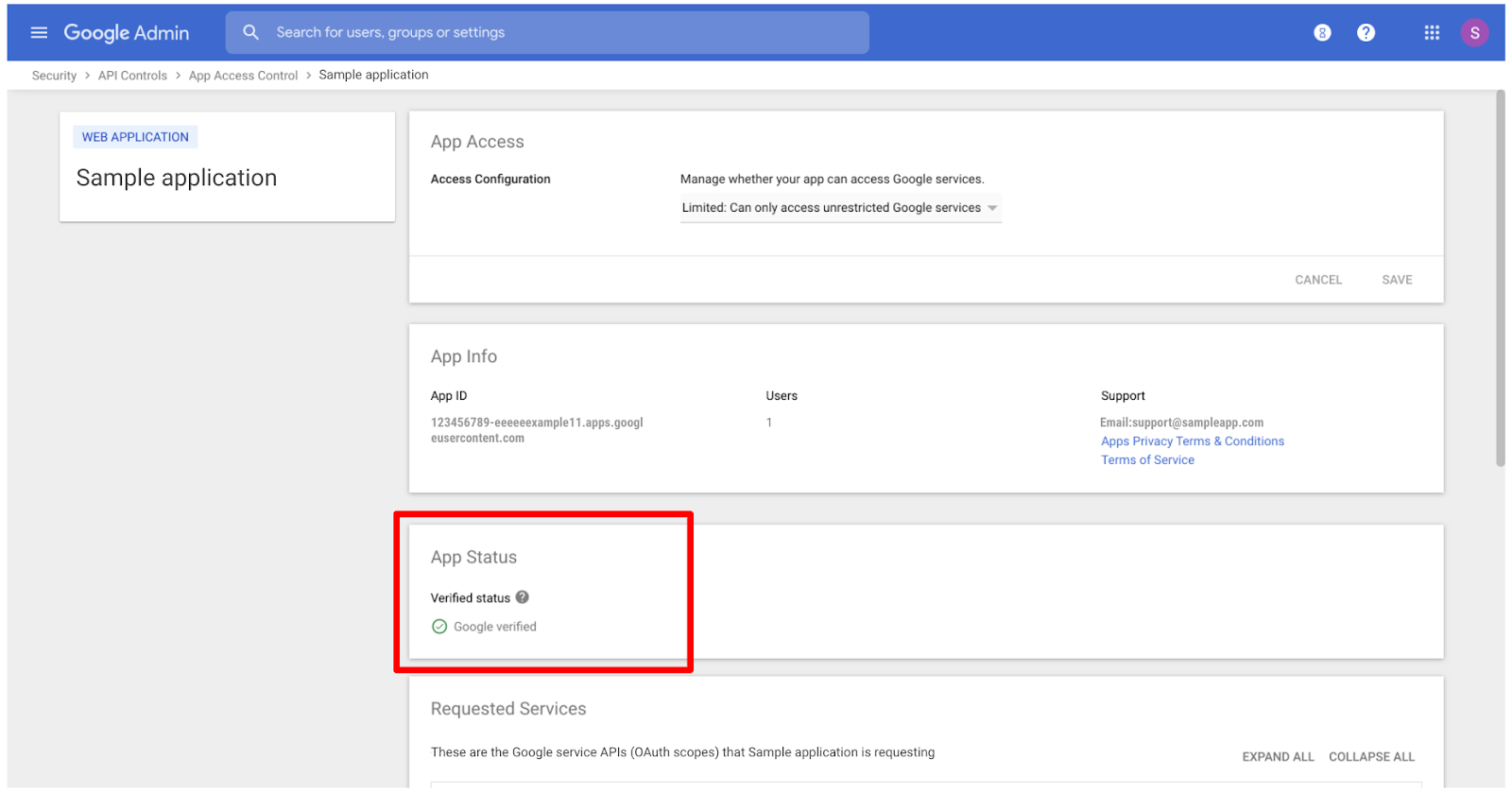
Task: Click the WEB APPLICATION label chip
Action: click(135, 137)
